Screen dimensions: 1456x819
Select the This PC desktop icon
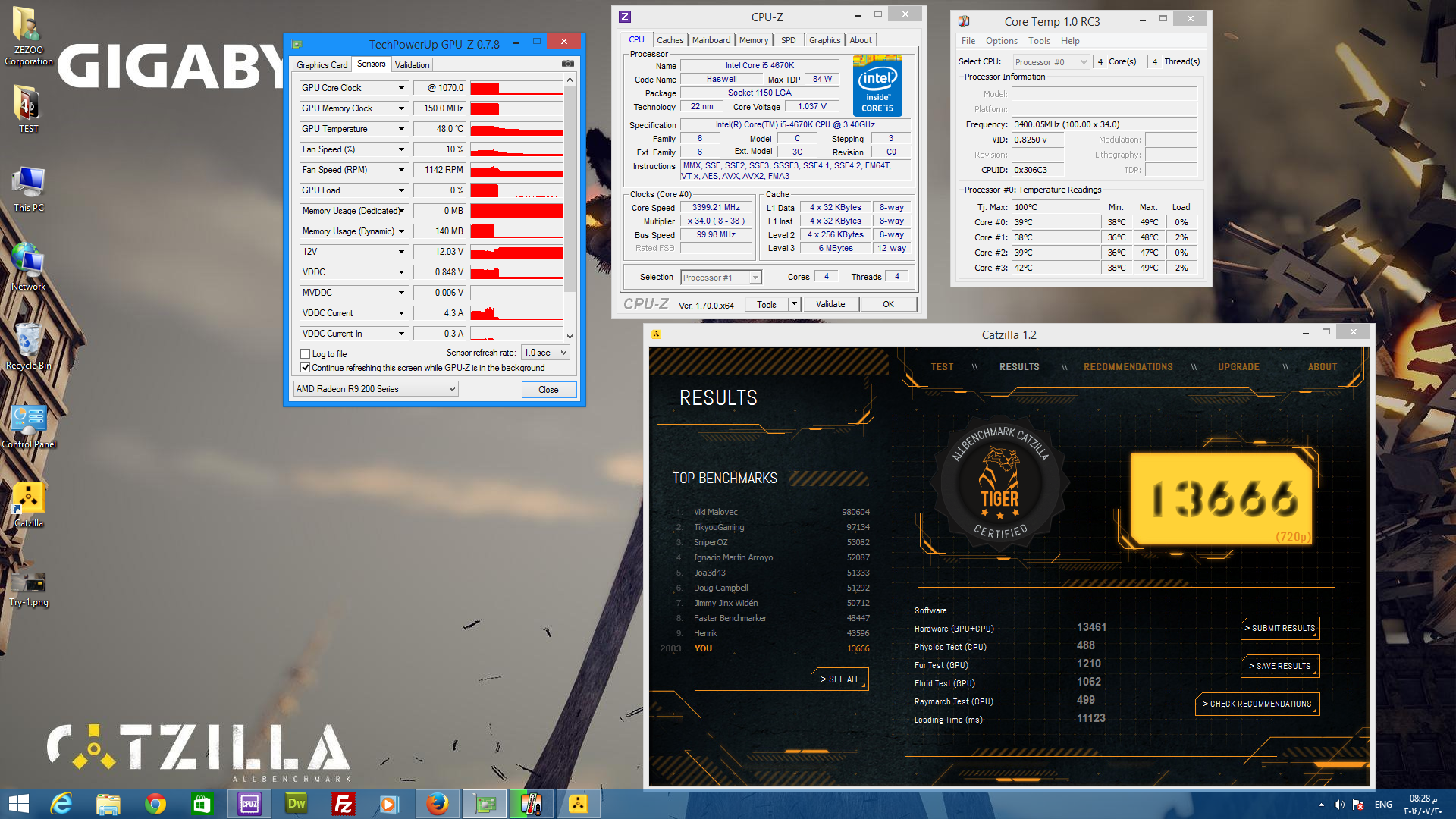29,189
